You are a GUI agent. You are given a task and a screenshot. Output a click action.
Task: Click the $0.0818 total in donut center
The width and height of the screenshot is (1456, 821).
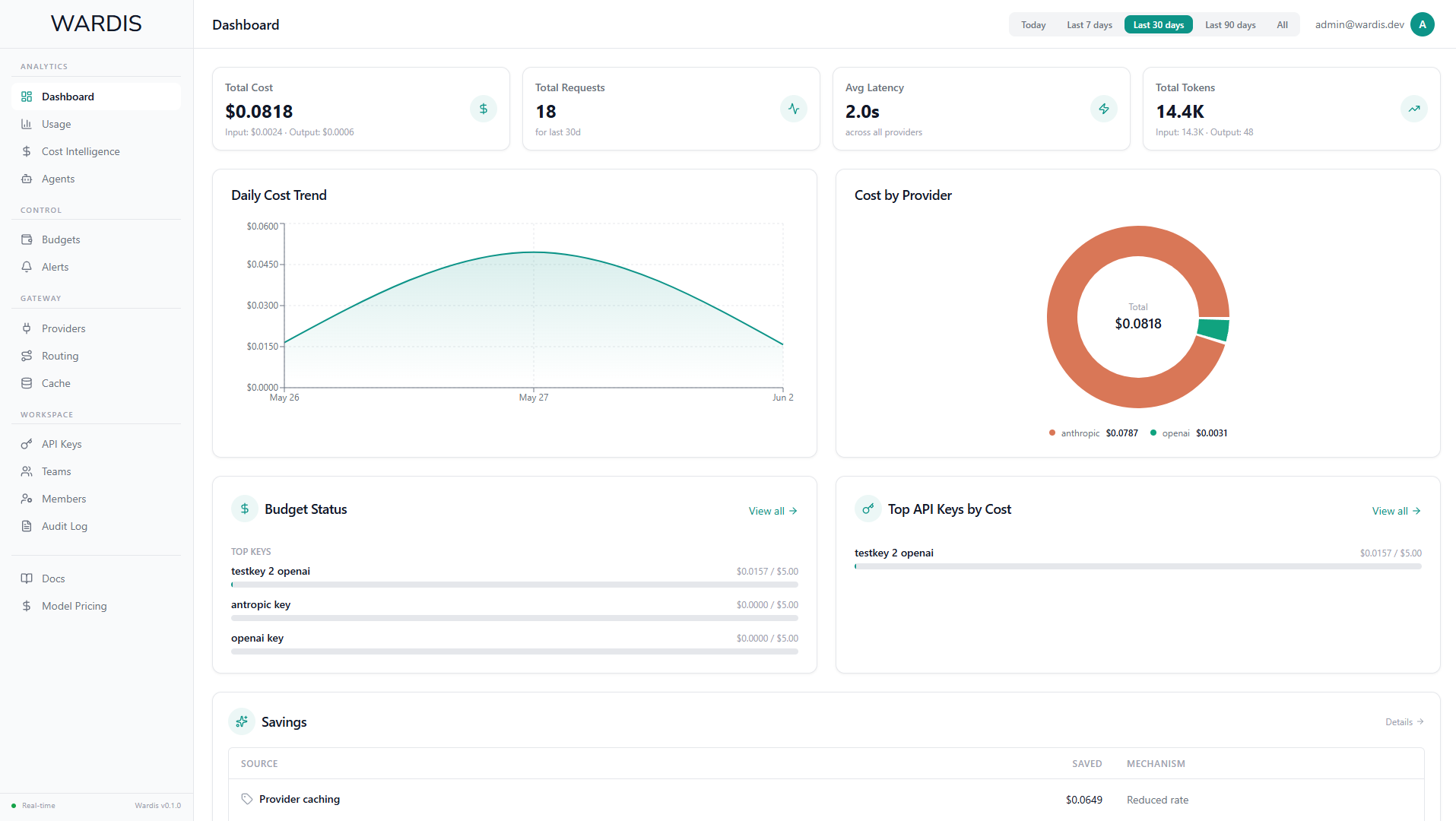[x=1138, y=324]
